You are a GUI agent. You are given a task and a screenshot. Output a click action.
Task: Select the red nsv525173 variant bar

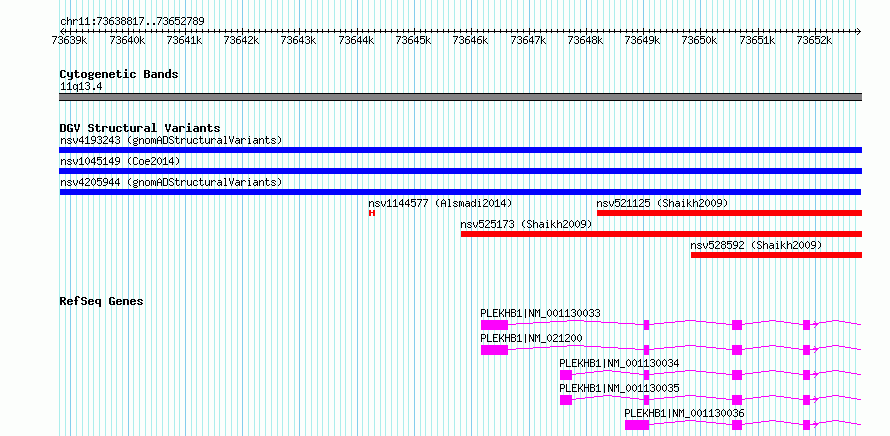[x=661, y=234]
